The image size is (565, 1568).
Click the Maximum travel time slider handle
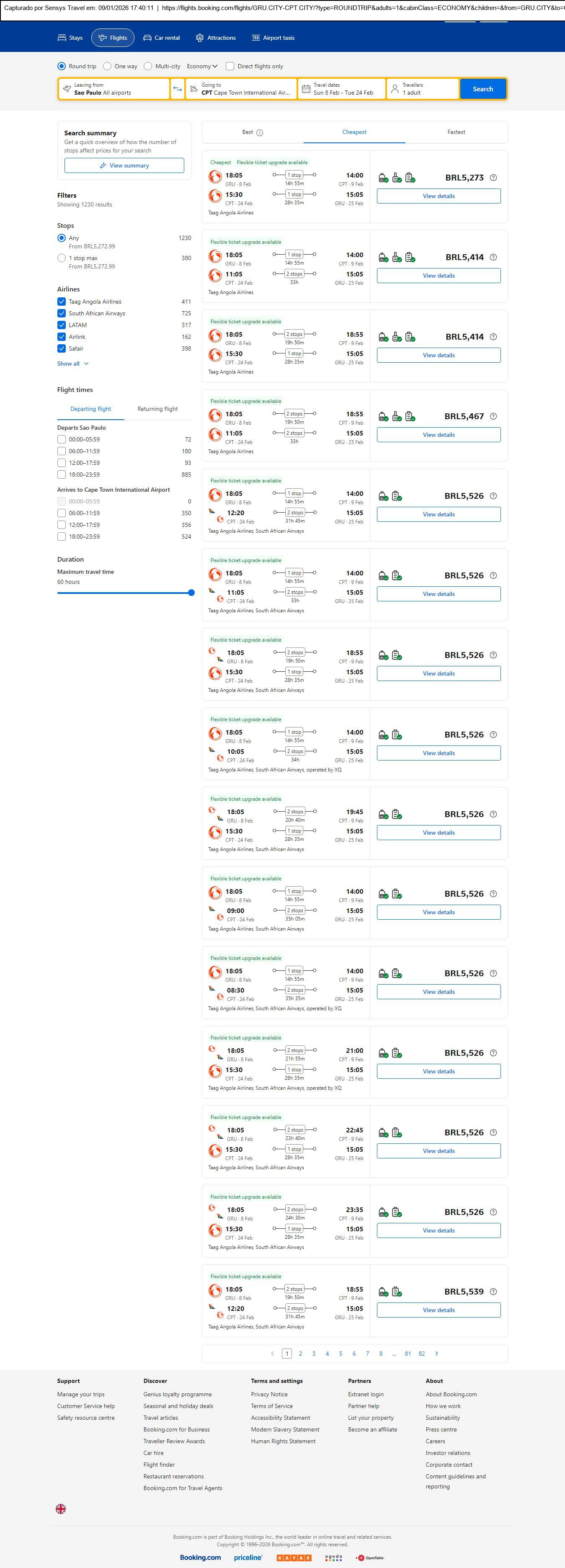(191, 592)
